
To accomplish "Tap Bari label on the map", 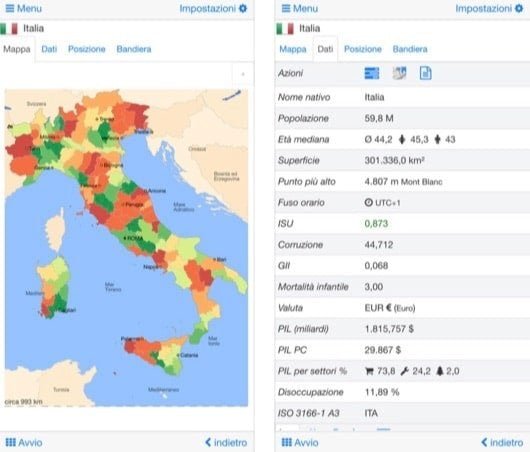I will coord(220,259).
